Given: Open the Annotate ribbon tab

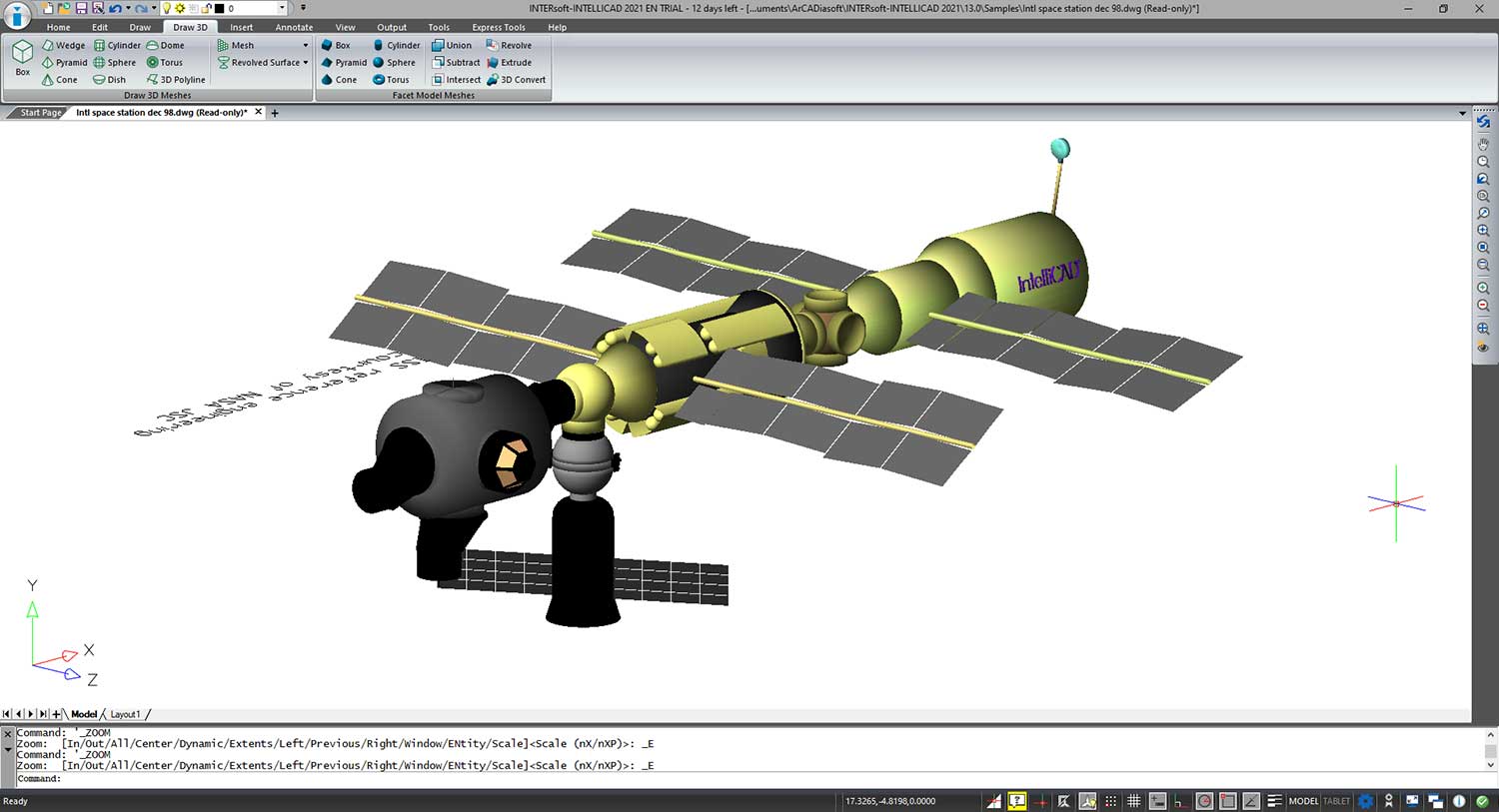Looking at the screenshot, I should [294, 27].
